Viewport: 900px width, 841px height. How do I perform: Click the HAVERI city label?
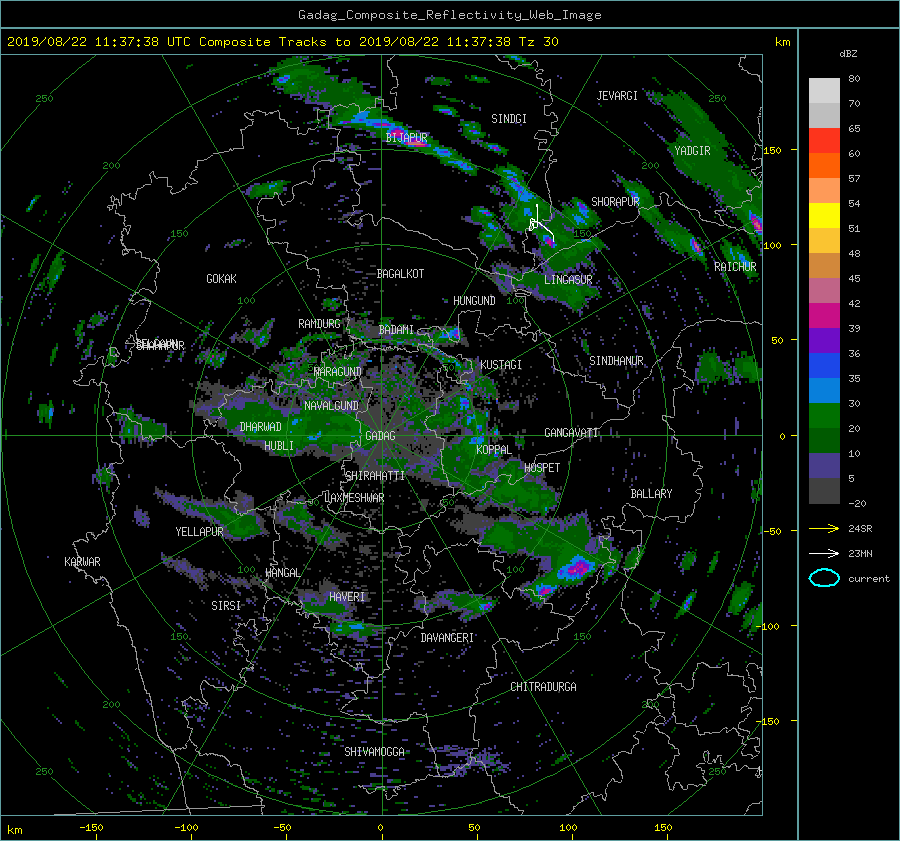pos(347,597)
